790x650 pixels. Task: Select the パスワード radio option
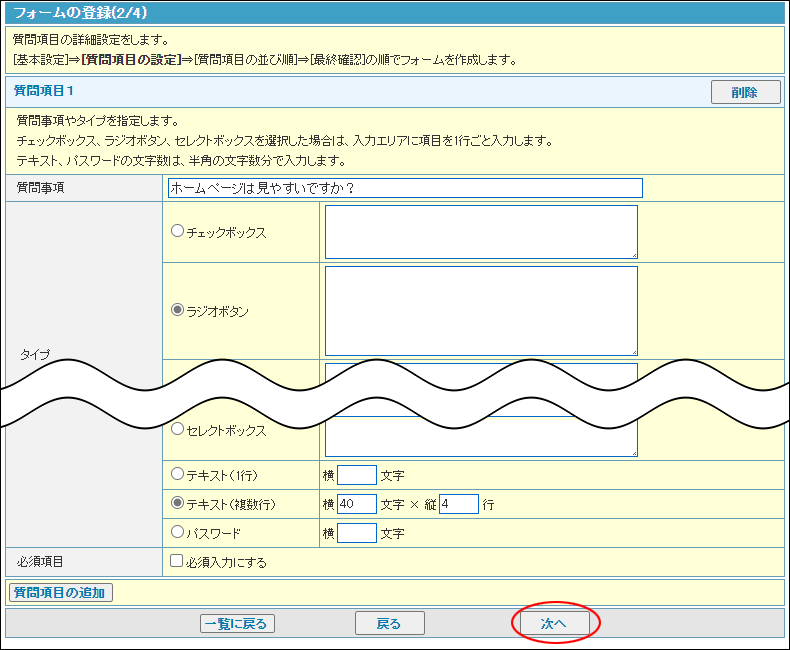(178, 532)
